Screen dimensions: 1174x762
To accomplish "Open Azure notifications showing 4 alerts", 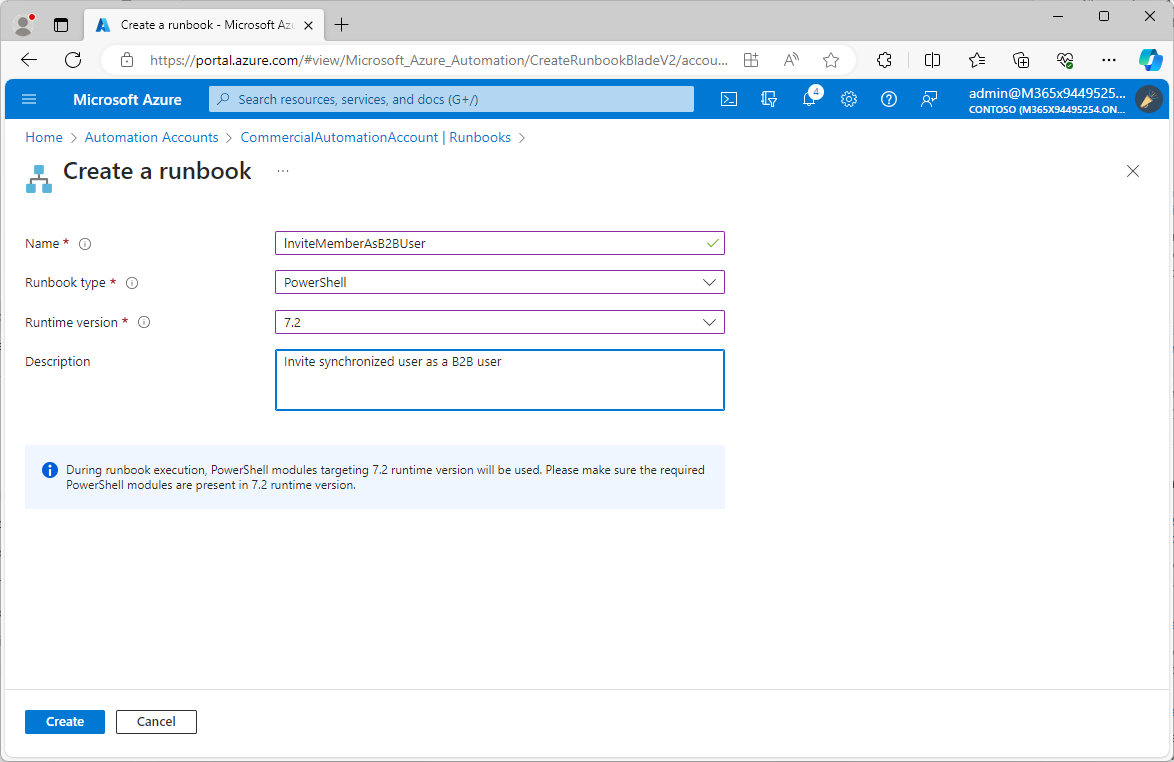I will coord(809,99).
